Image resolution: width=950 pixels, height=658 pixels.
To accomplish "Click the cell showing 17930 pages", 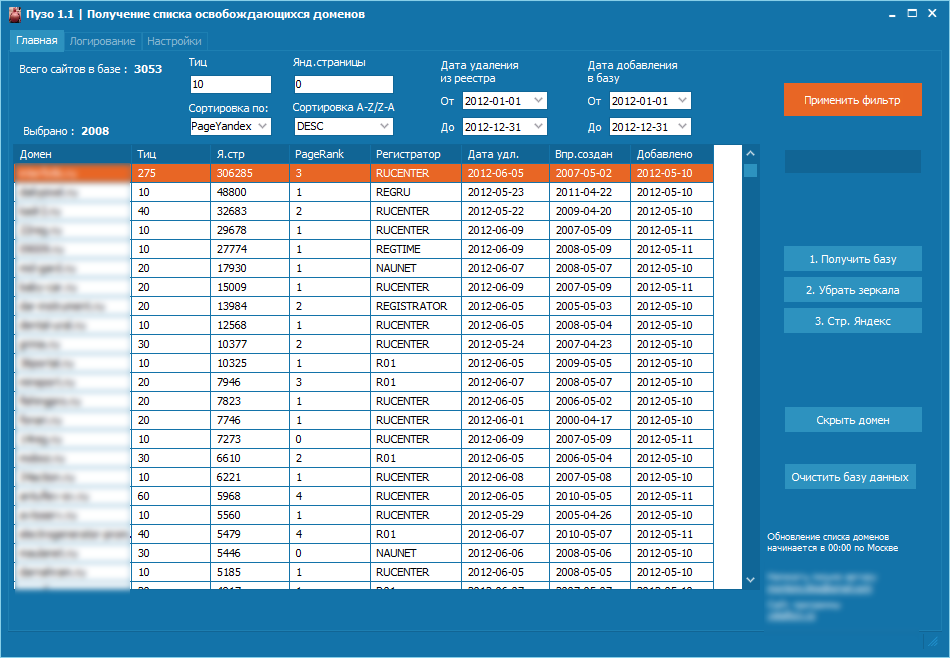I will point(250,268).
